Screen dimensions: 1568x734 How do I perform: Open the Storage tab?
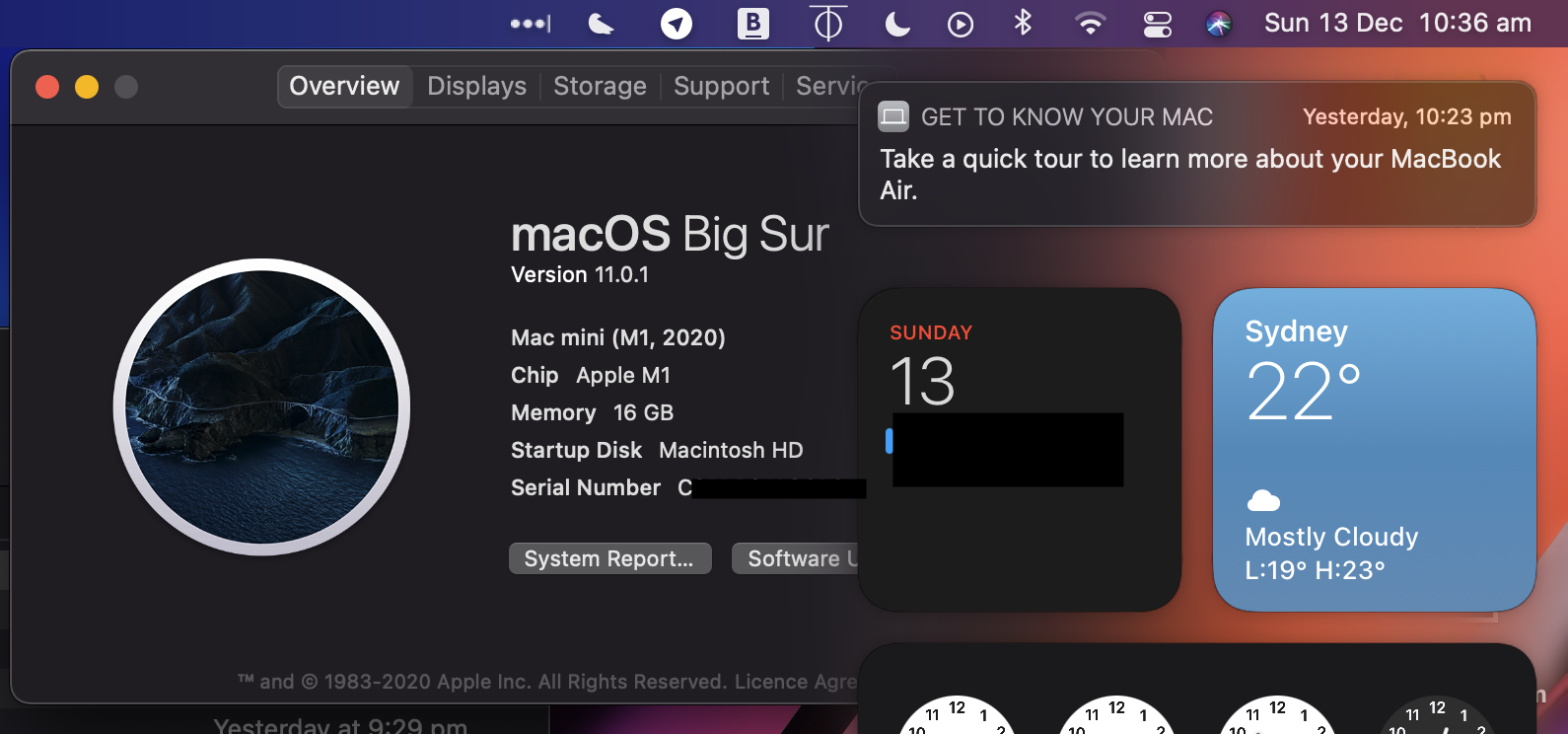600,86
